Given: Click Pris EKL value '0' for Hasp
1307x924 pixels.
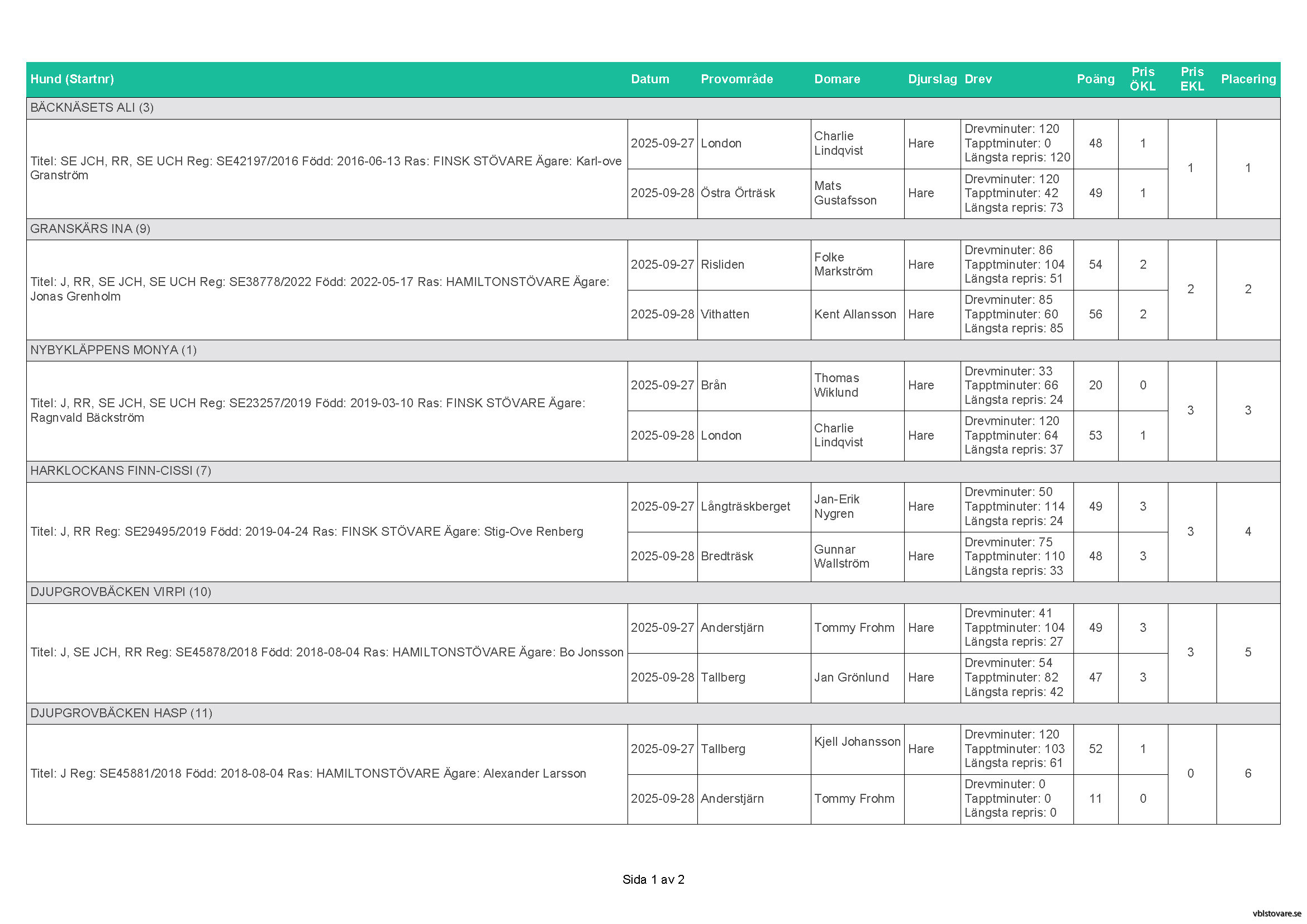Looking at the screenshot, I should point(1190,774).
